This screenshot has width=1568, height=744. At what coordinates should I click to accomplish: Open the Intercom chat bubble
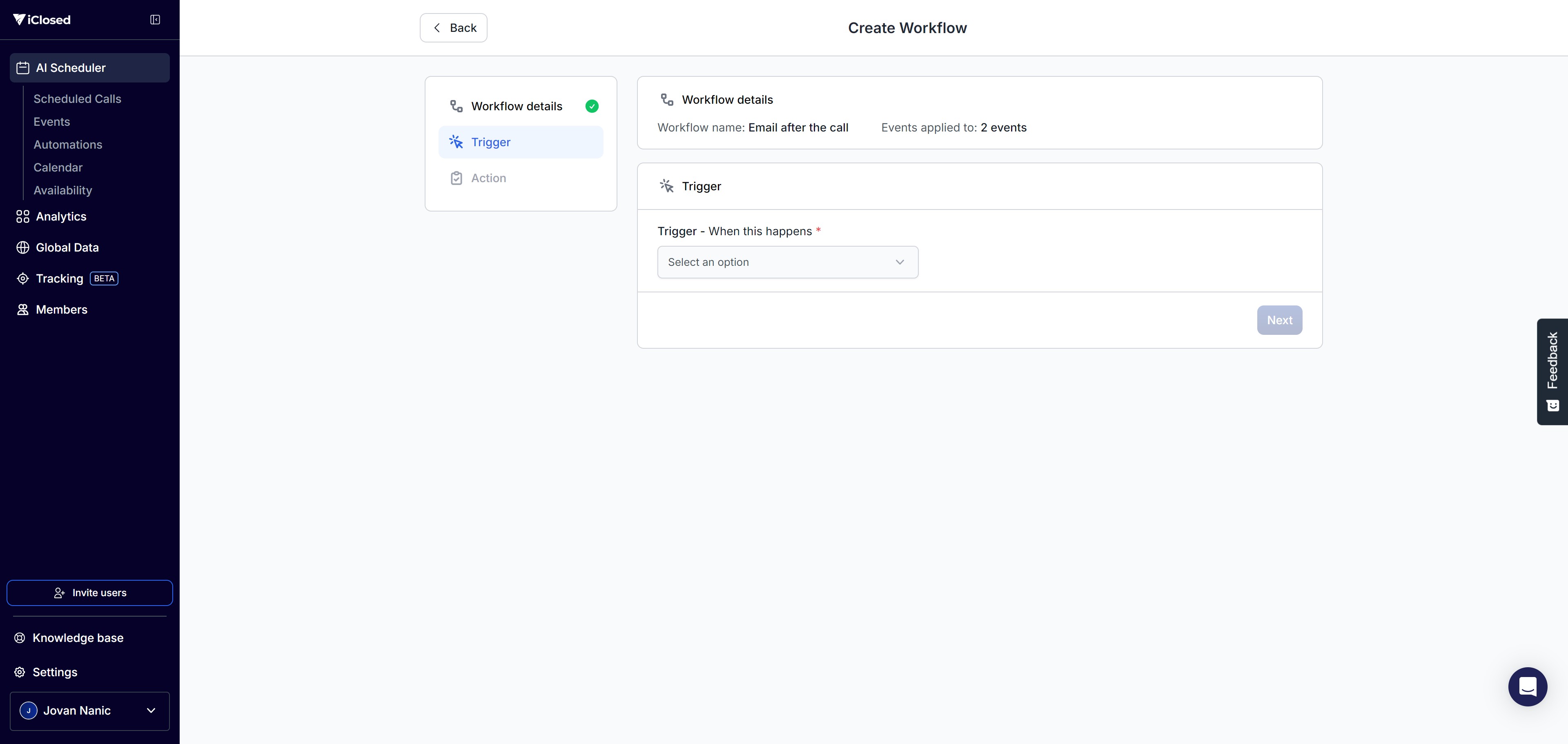click(1527, 686)
